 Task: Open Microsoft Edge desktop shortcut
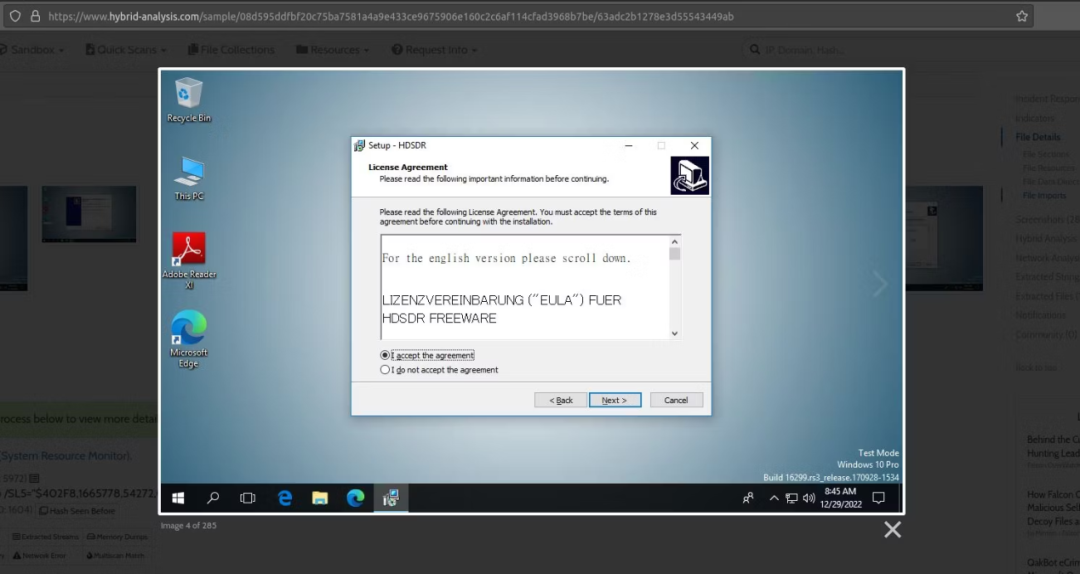coord(189,334)
